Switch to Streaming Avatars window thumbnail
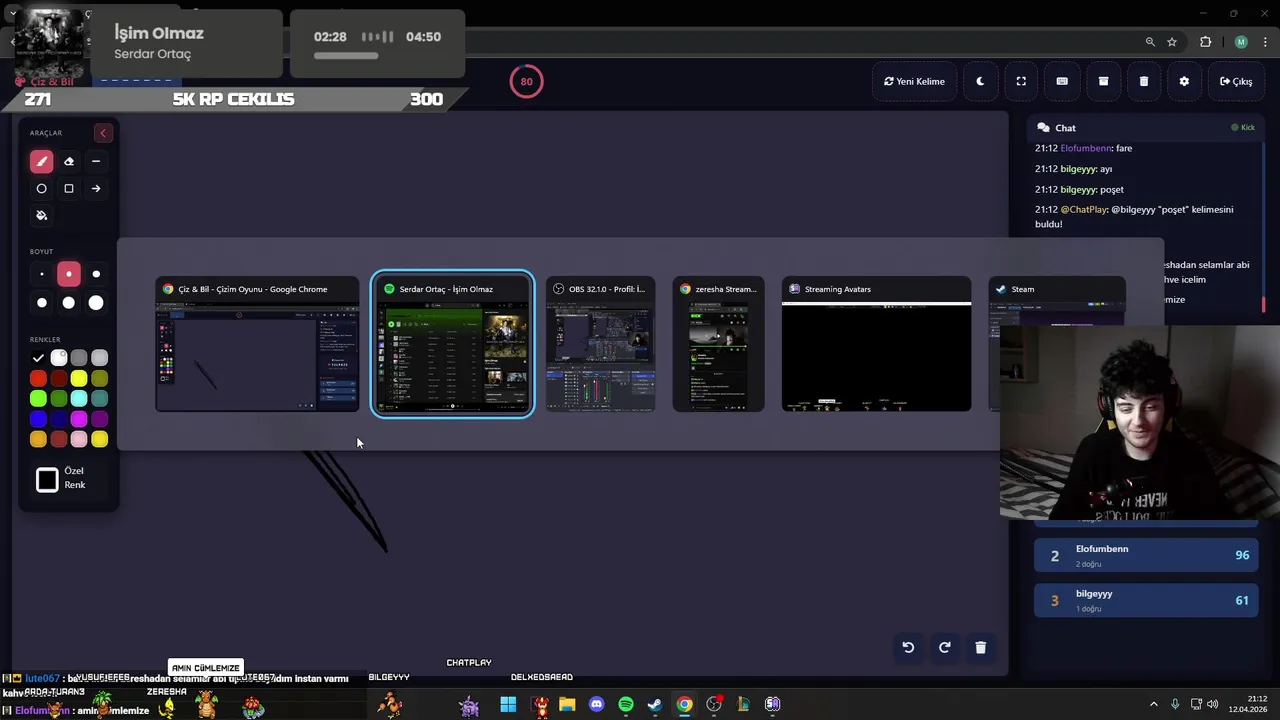Image resolution: width=1280 pixels, height=720 pixels. (876, 345)
